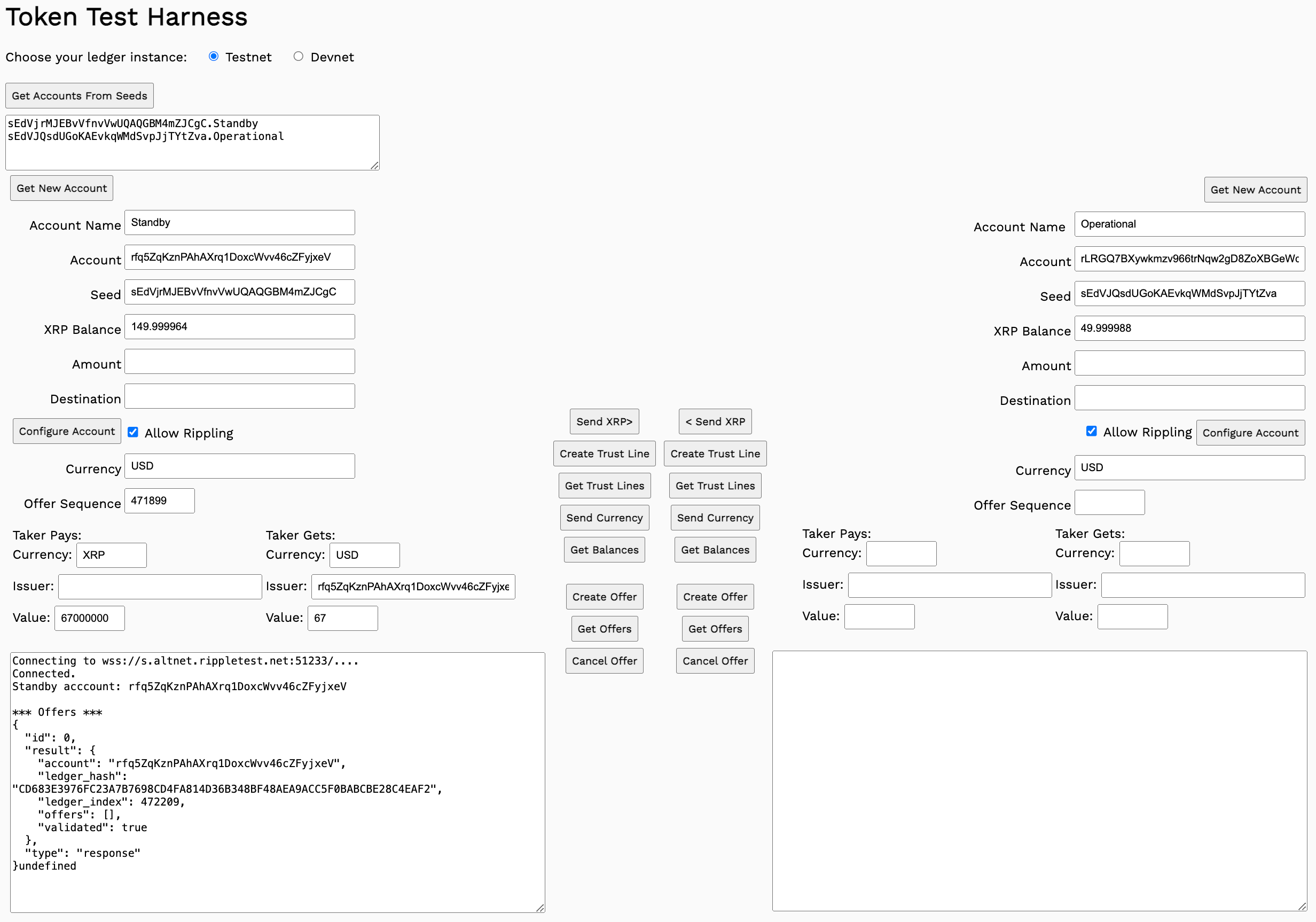
Task: Toggle Operational account Allow Rippling checkbox
Action: coord(1091,431)
